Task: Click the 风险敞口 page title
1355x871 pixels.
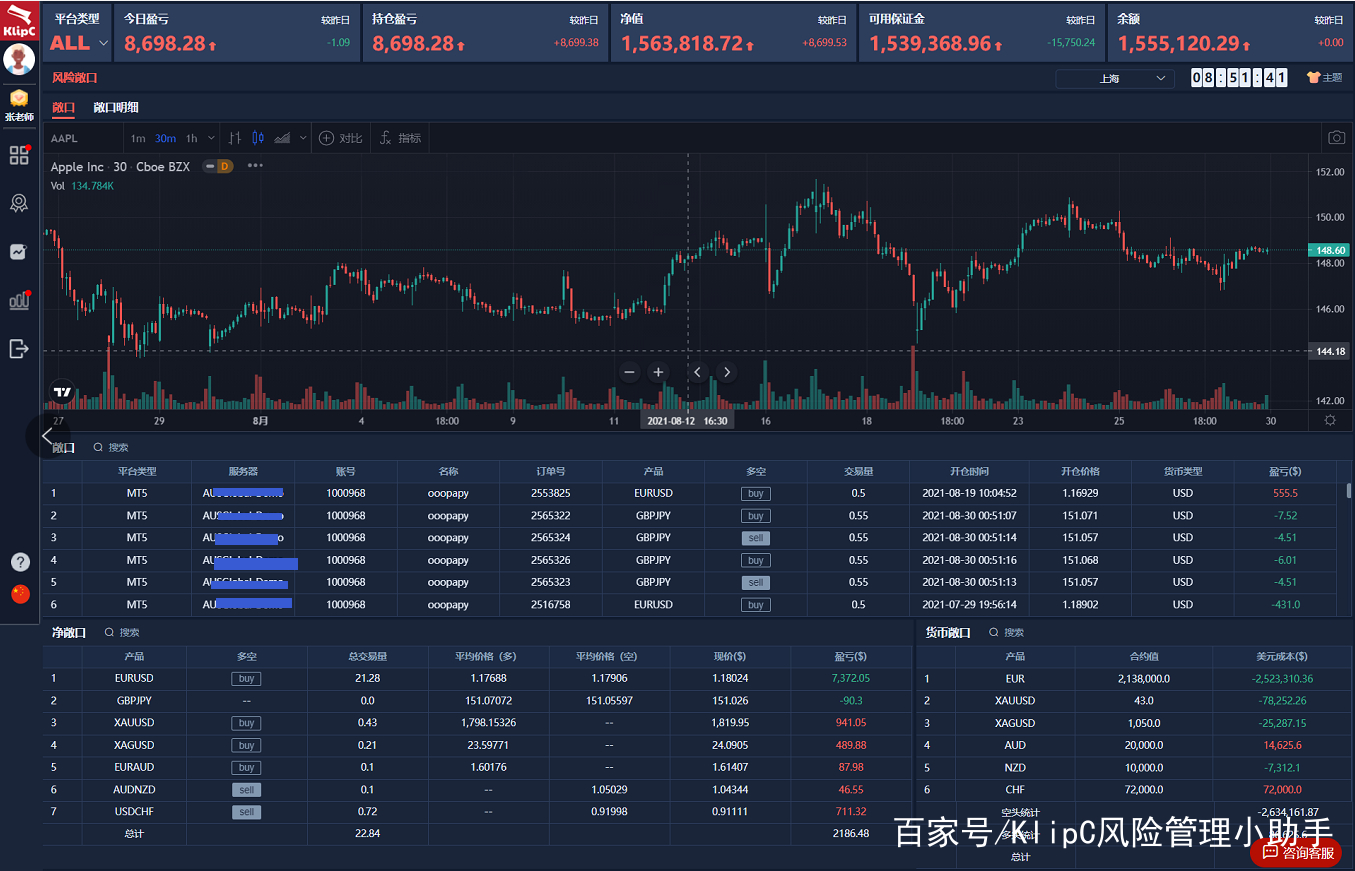Action: 74,77
